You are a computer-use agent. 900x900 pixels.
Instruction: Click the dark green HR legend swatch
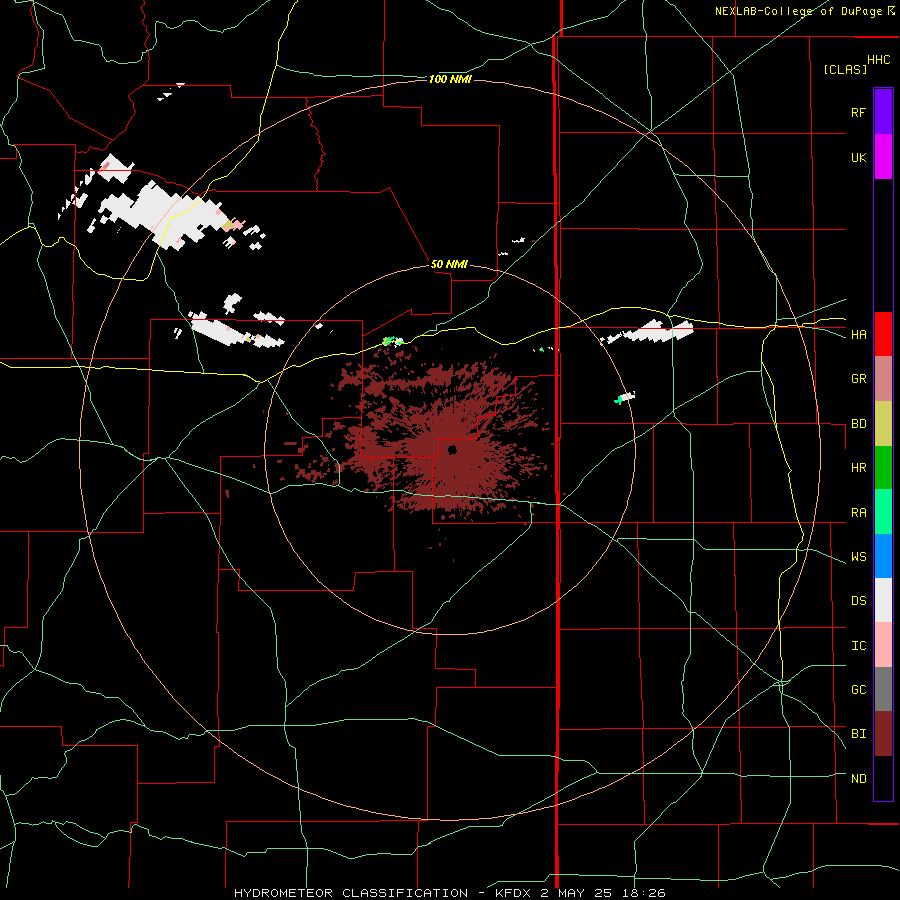coord(883,468)
